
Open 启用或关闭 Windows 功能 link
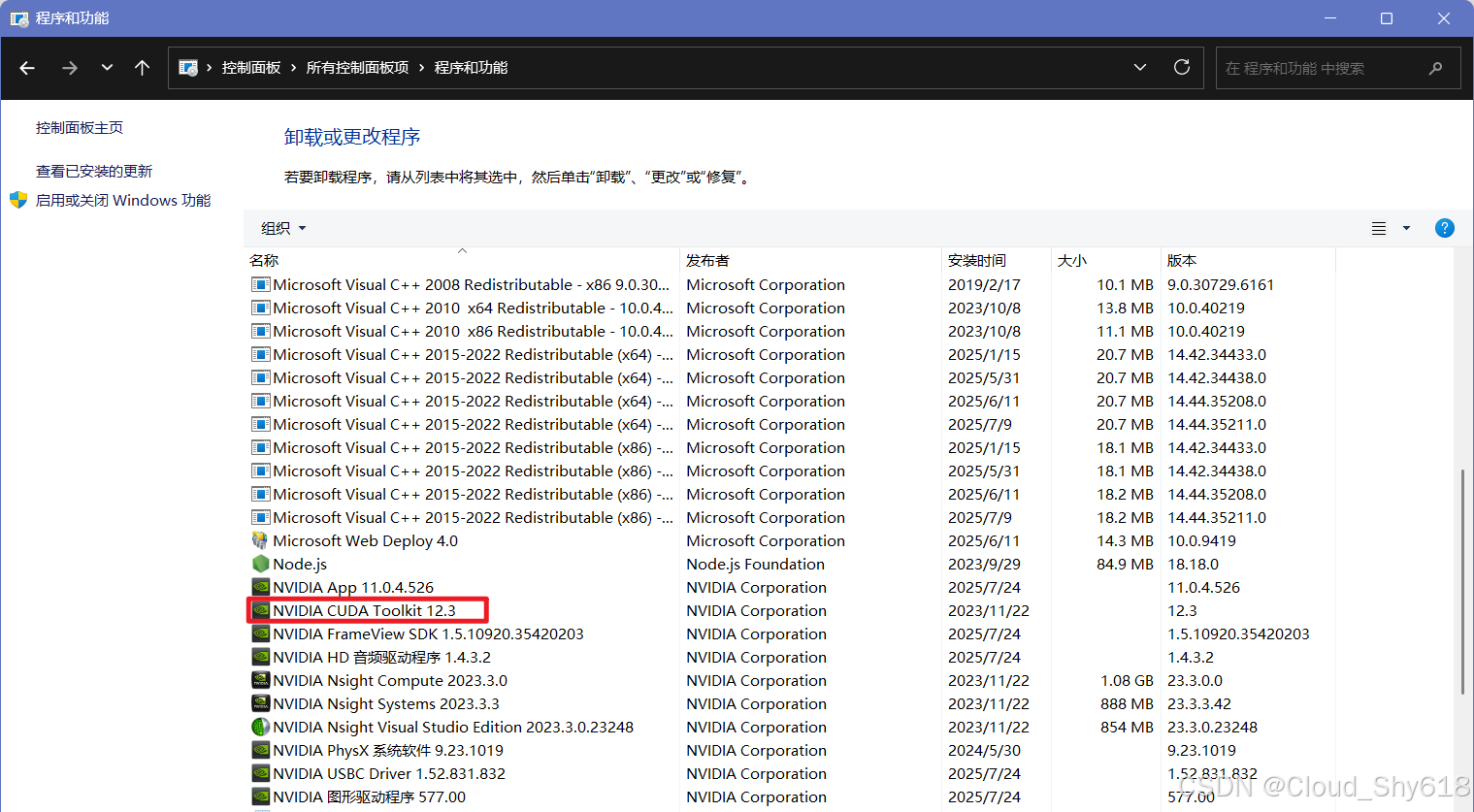coord(123,200)
